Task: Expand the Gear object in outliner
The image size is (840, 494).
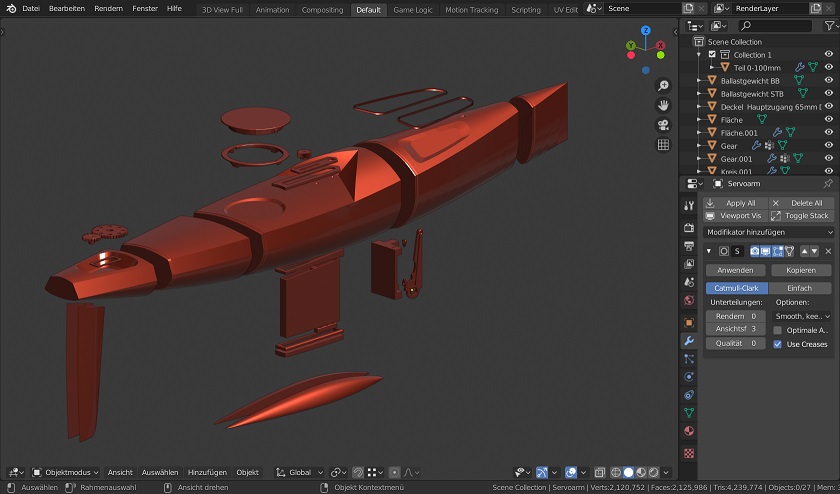Action: tap(700, 146)
